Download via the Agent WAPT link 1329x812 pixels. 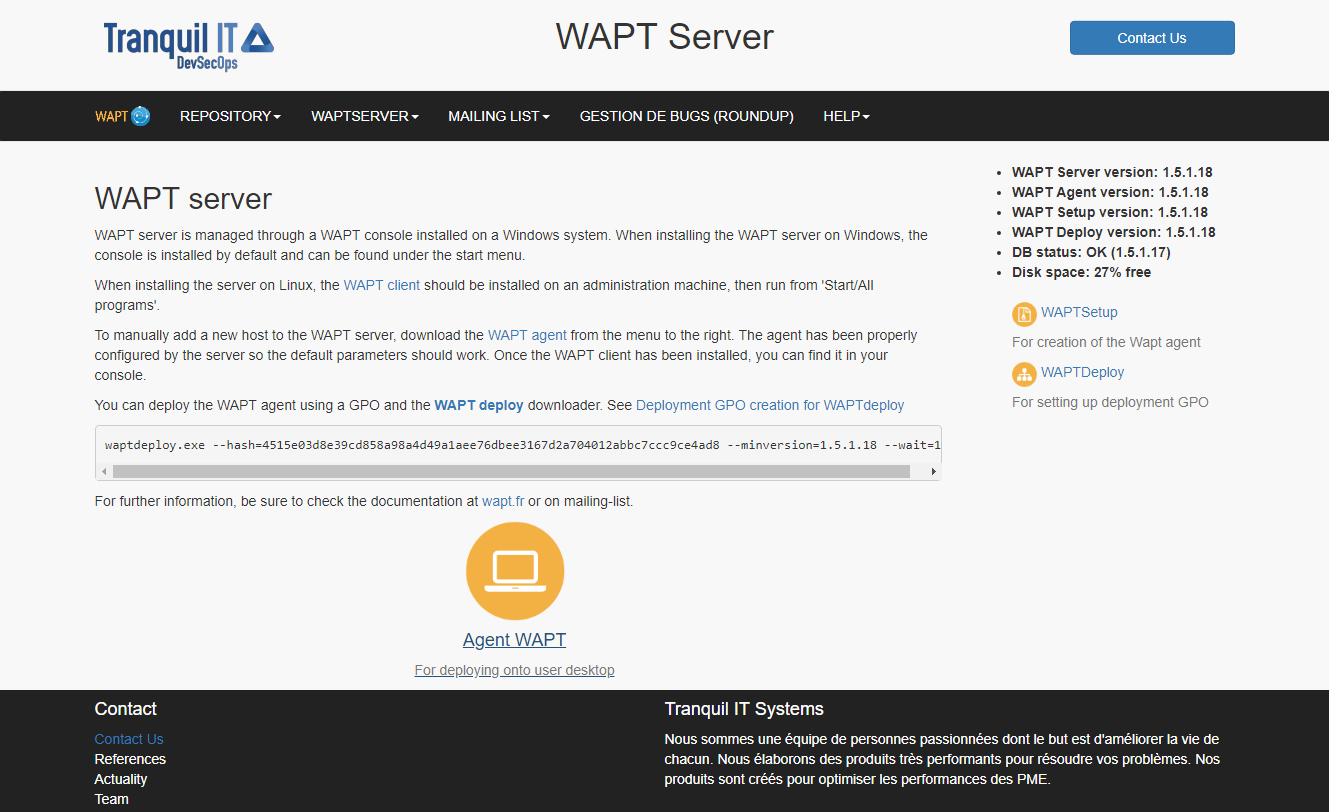(514, 640)
